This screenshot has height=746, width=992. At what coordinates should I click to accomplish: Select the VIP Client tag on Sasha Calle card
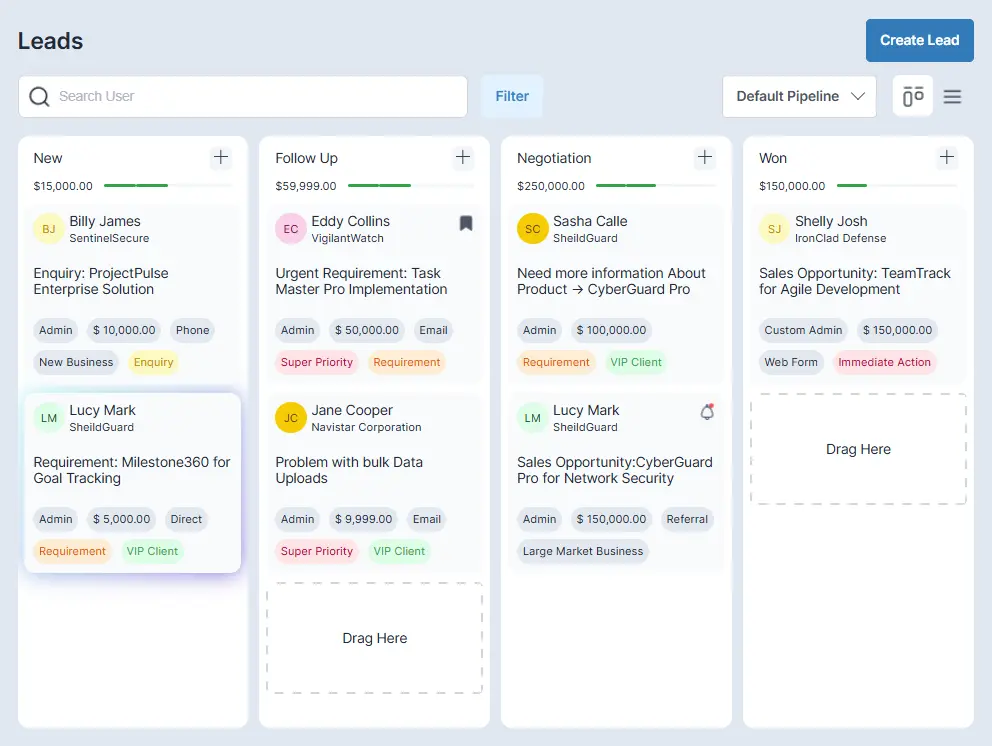[636, 362]
